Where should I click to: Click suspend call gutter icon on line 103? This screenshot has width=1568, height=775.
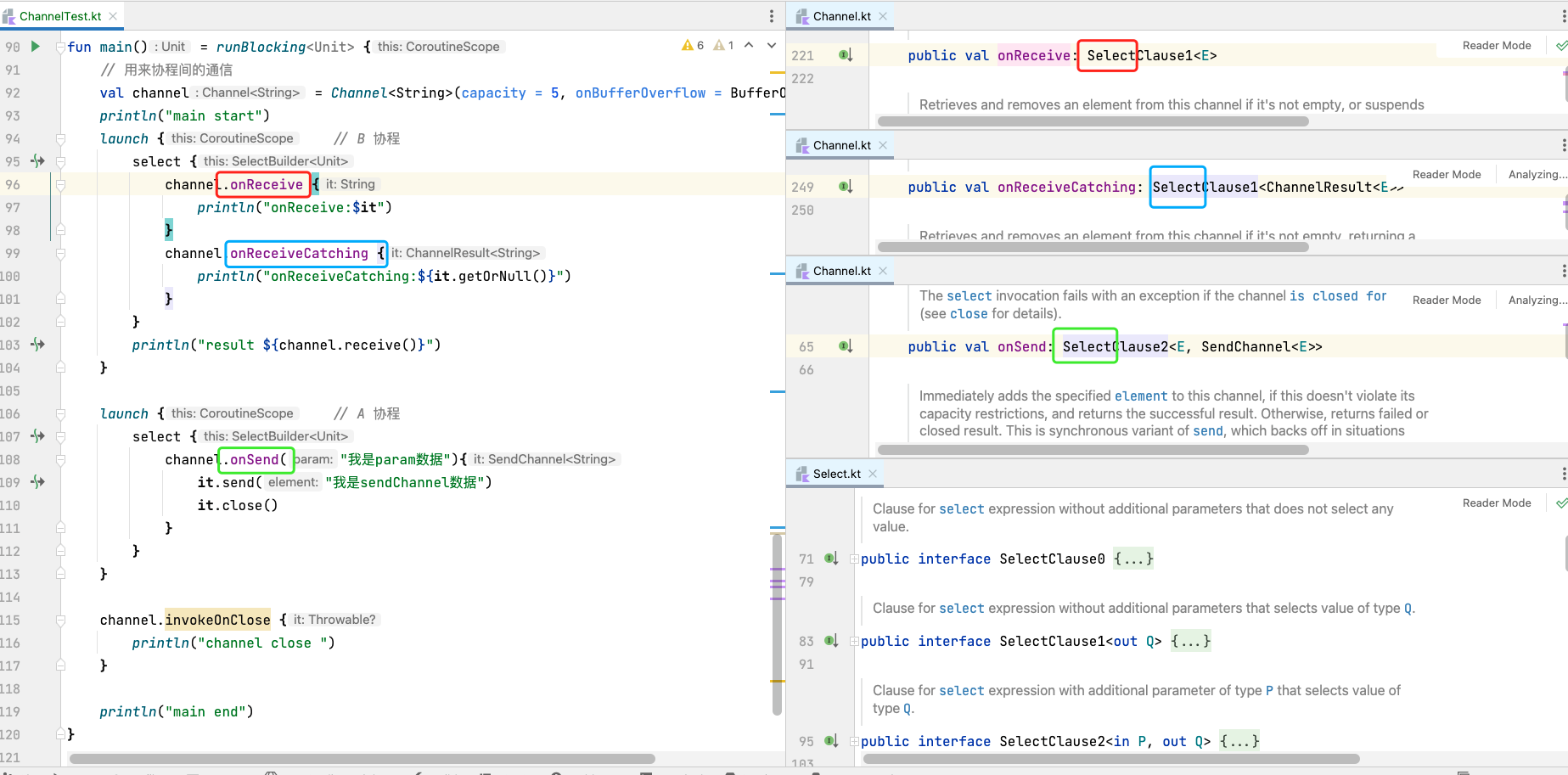tap(37, 344)
